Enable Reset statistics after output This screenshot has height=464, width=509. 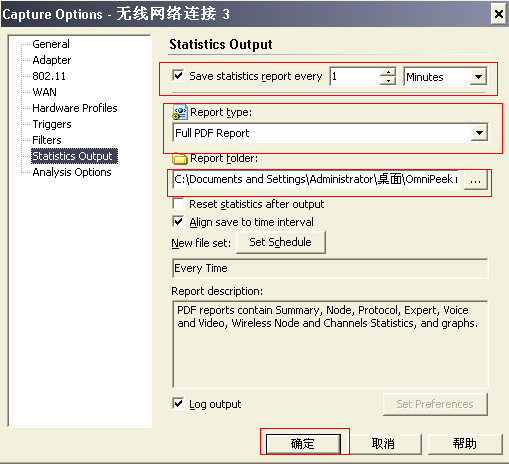tap(178, 203)
